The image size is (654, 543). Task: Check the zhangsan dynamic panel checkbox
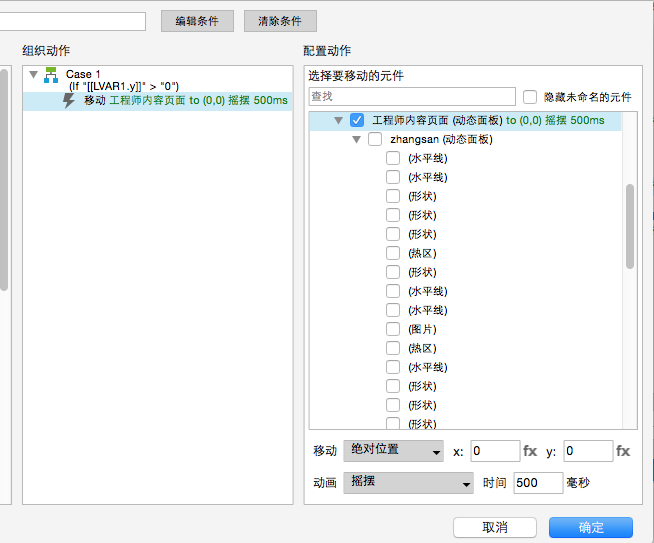click(x=375, y=139)
